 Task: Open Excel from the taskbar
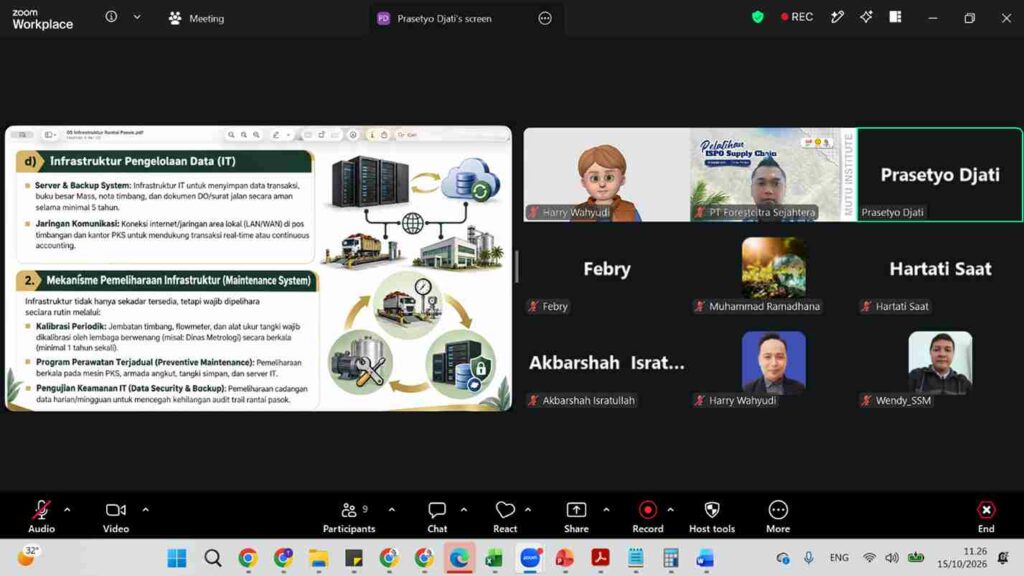494,558
